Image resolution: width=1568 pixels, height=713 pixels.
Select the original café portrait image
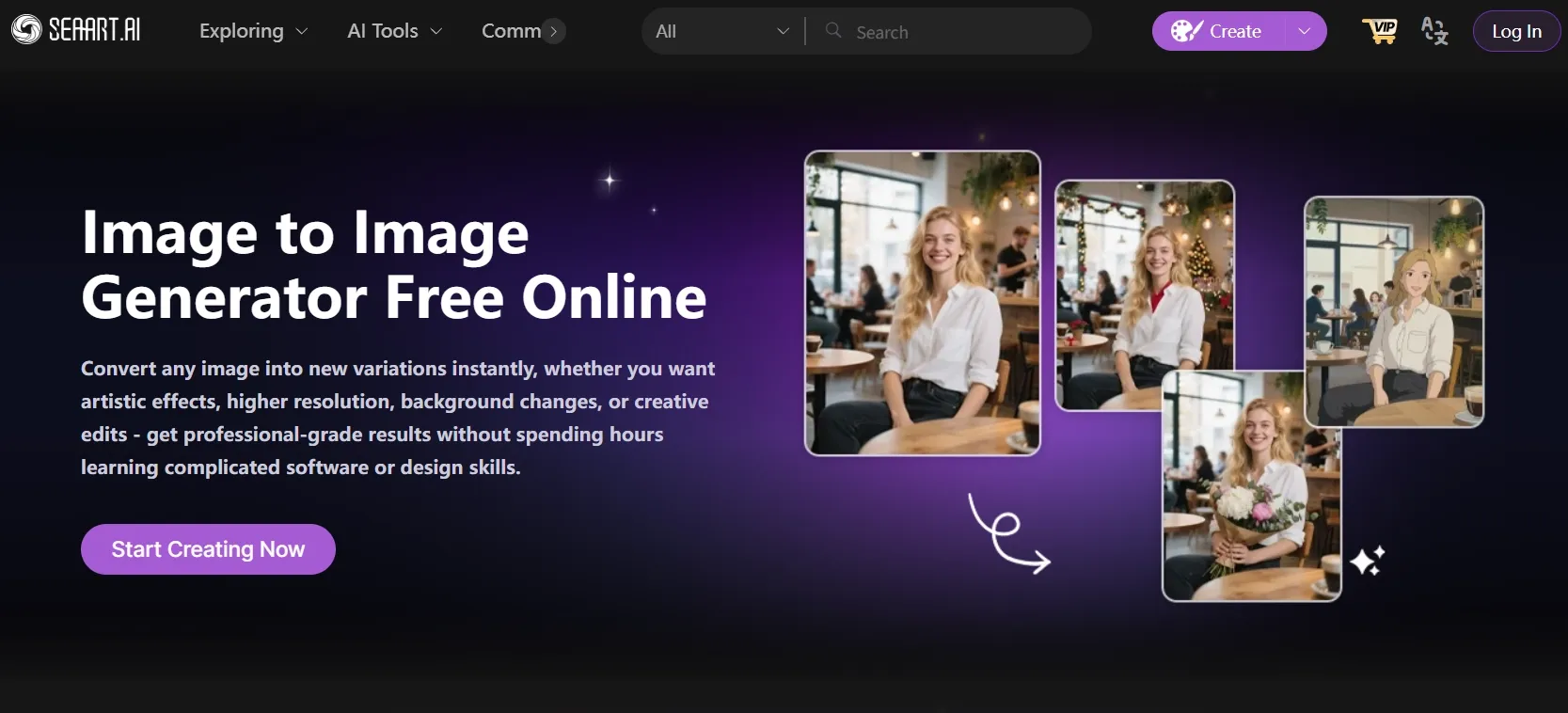click(x=923, y=303)
